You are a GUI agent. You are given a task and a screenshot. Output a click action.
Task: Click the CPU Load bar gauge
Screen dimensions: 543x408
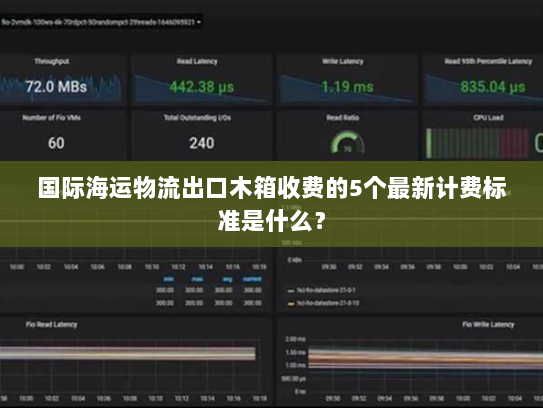(477, 143)
